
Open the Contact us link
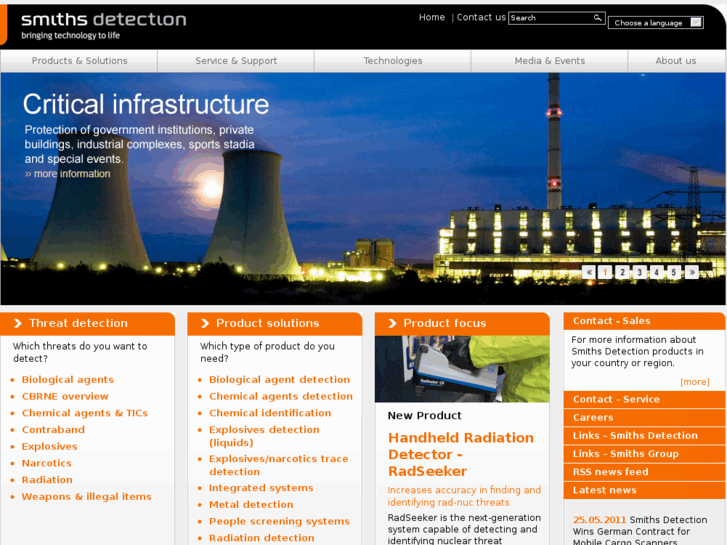click(481, 17)
